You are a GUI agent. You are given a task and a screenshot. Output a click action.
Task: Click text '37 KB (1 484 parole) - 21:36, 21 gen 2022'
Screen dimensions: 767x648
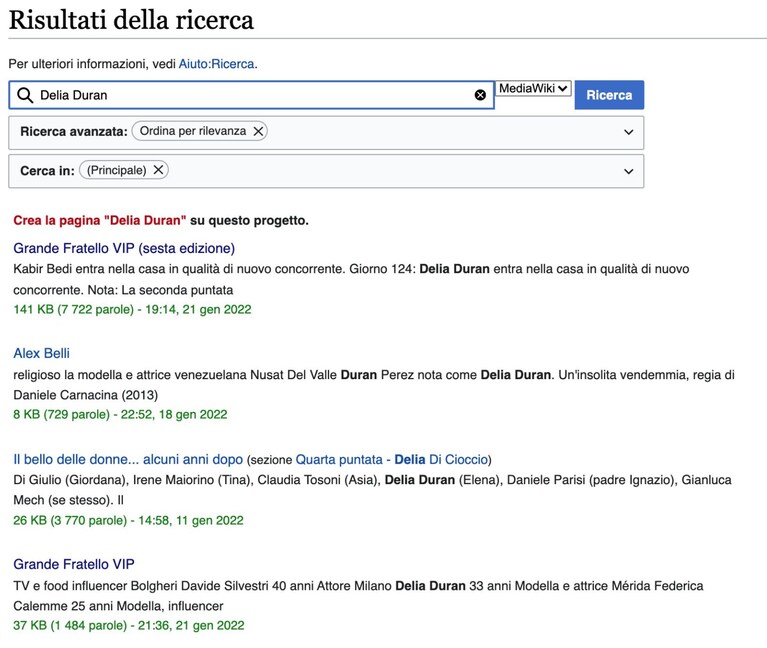click(x=129, y=626)
